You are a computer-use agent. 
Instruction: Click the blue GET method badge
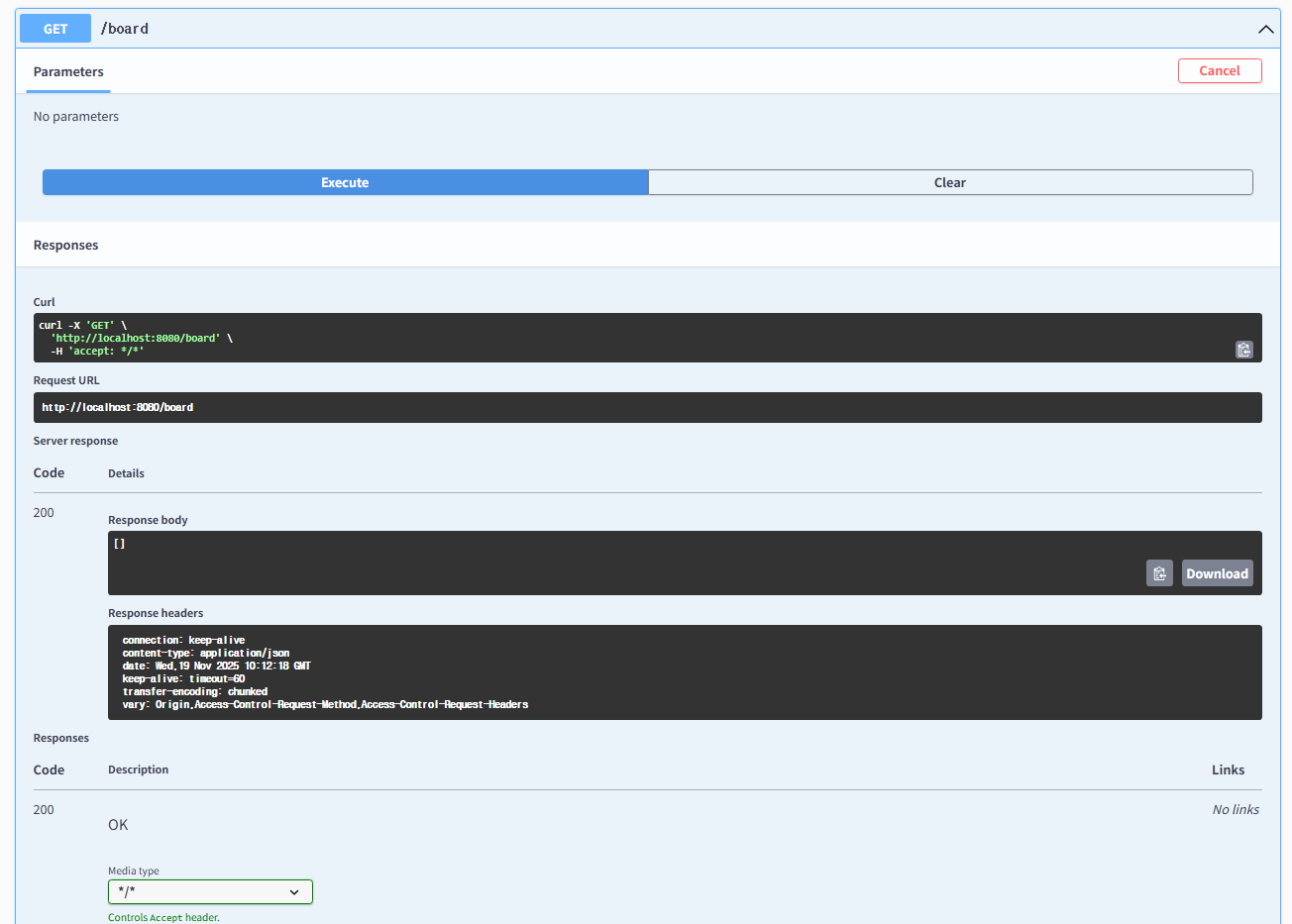pos(55,29)
